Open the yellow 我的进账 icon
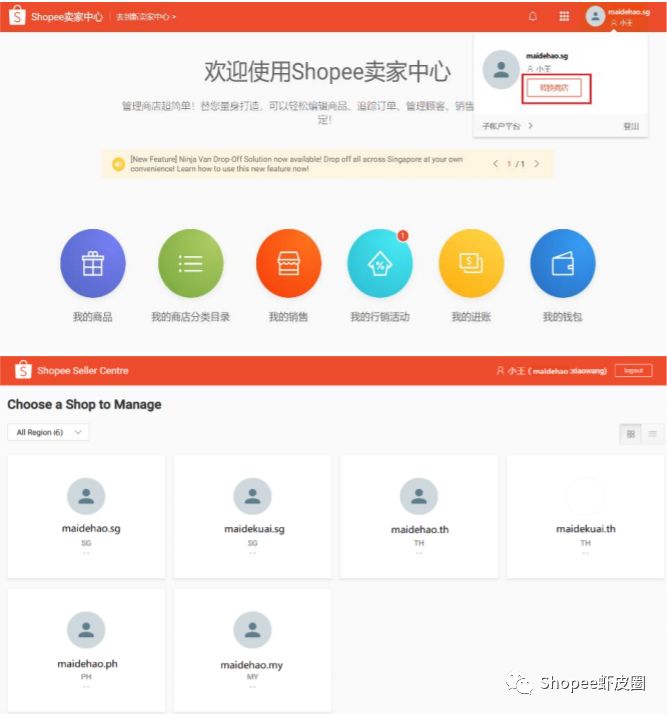Viewport: 667px width, 714px height. (471, 264)
